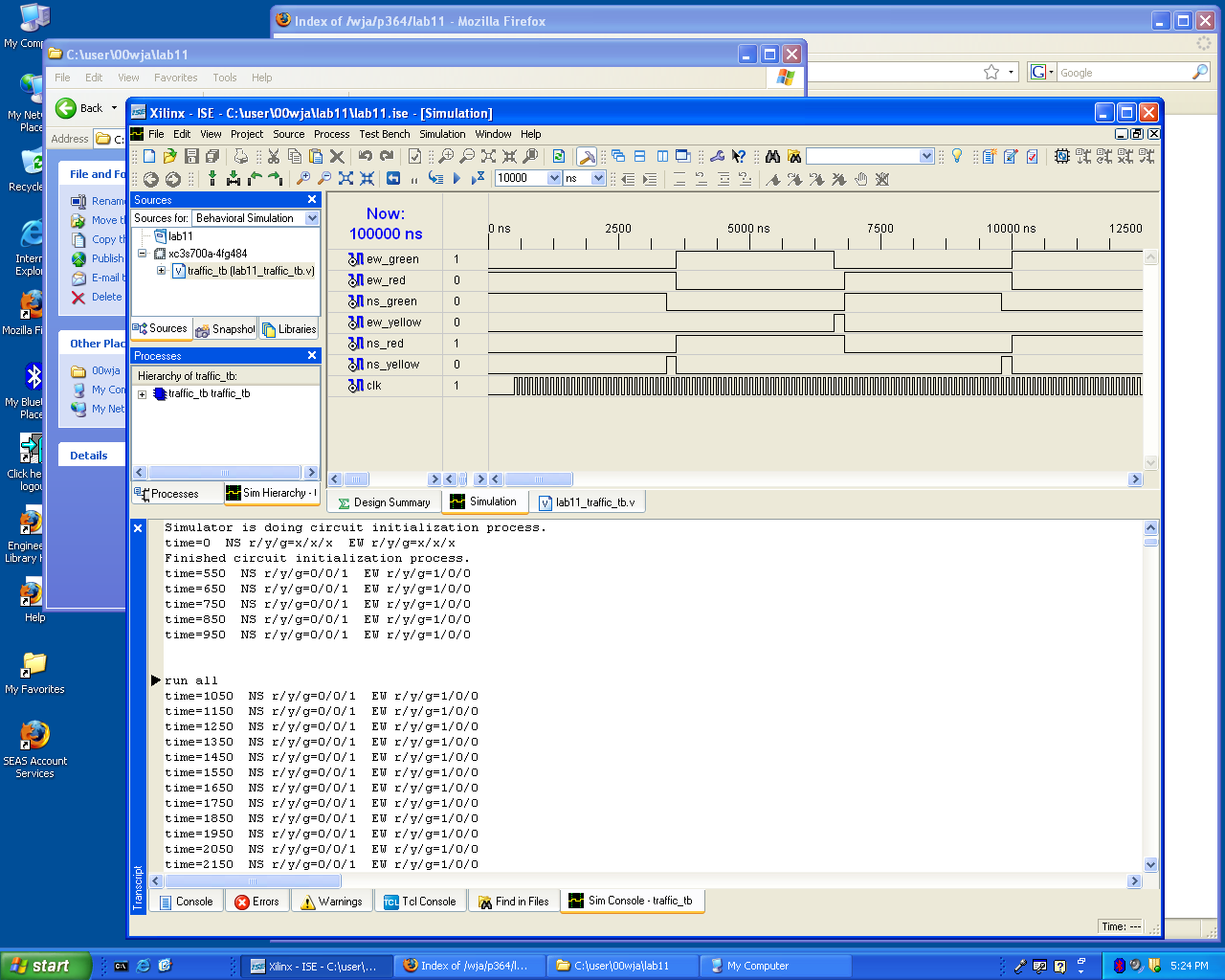This screenshot has width=1225, height=980.
Task: Zoom in on the waveform using simulation toolbar
Action: pos(303,178)
